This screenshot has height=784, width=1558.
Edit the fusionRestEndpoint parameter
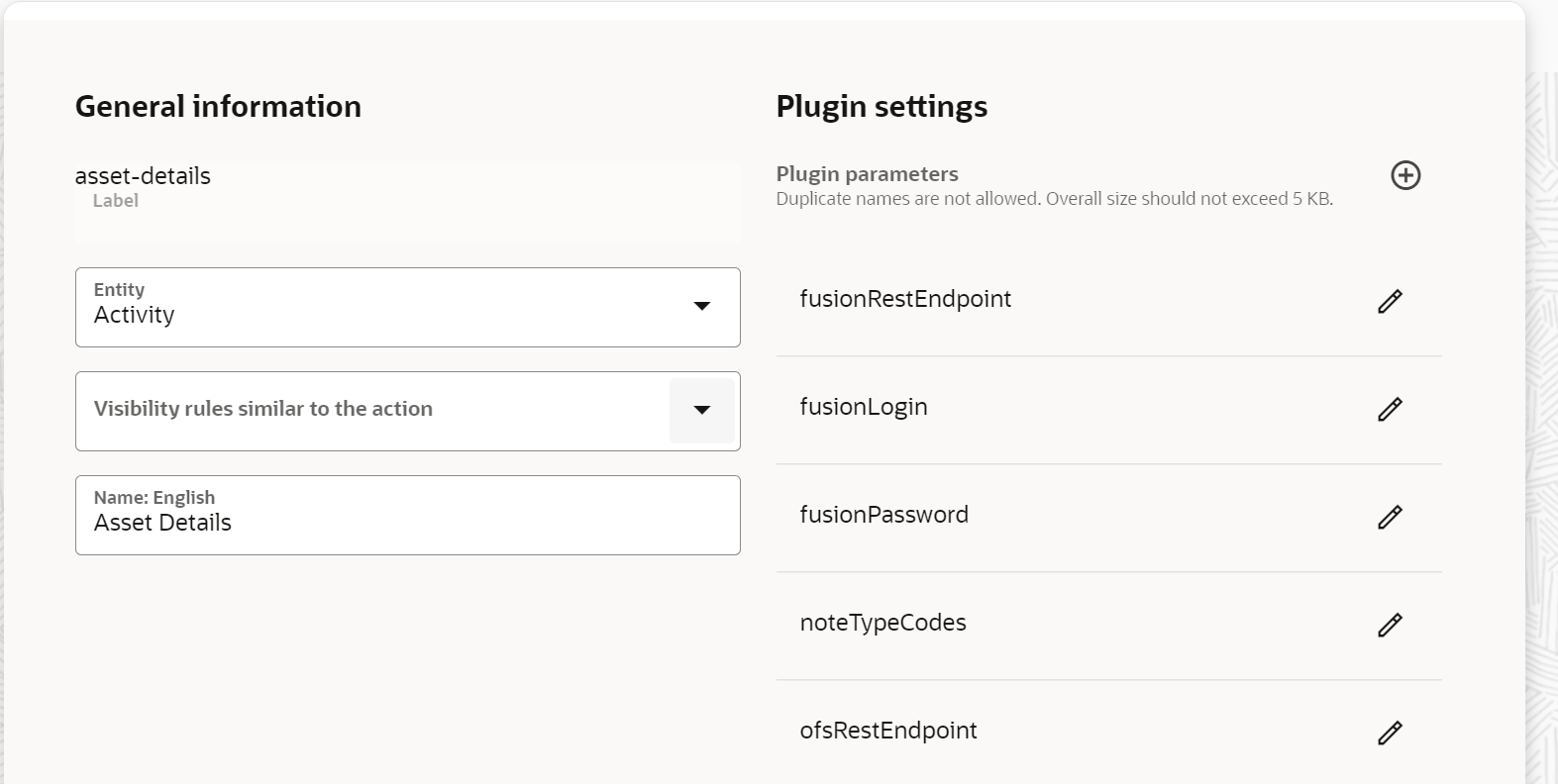pos(1391,300)
